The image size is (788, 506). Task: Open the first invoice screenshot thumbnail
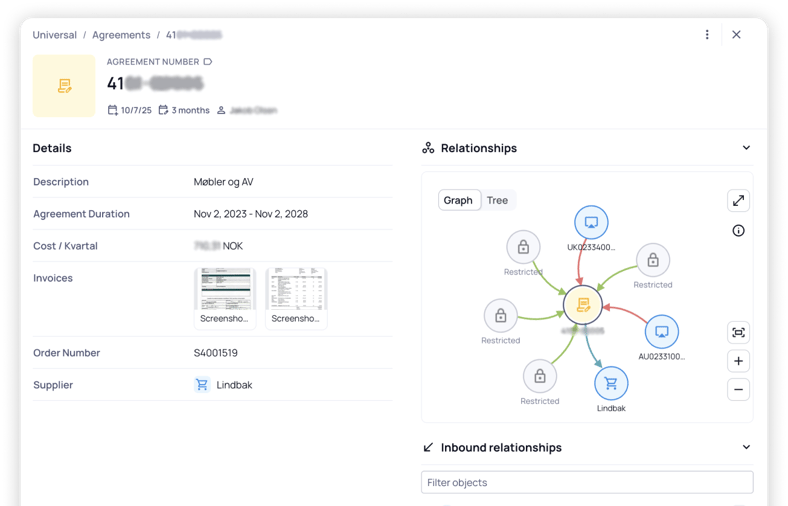coord(225,298)
